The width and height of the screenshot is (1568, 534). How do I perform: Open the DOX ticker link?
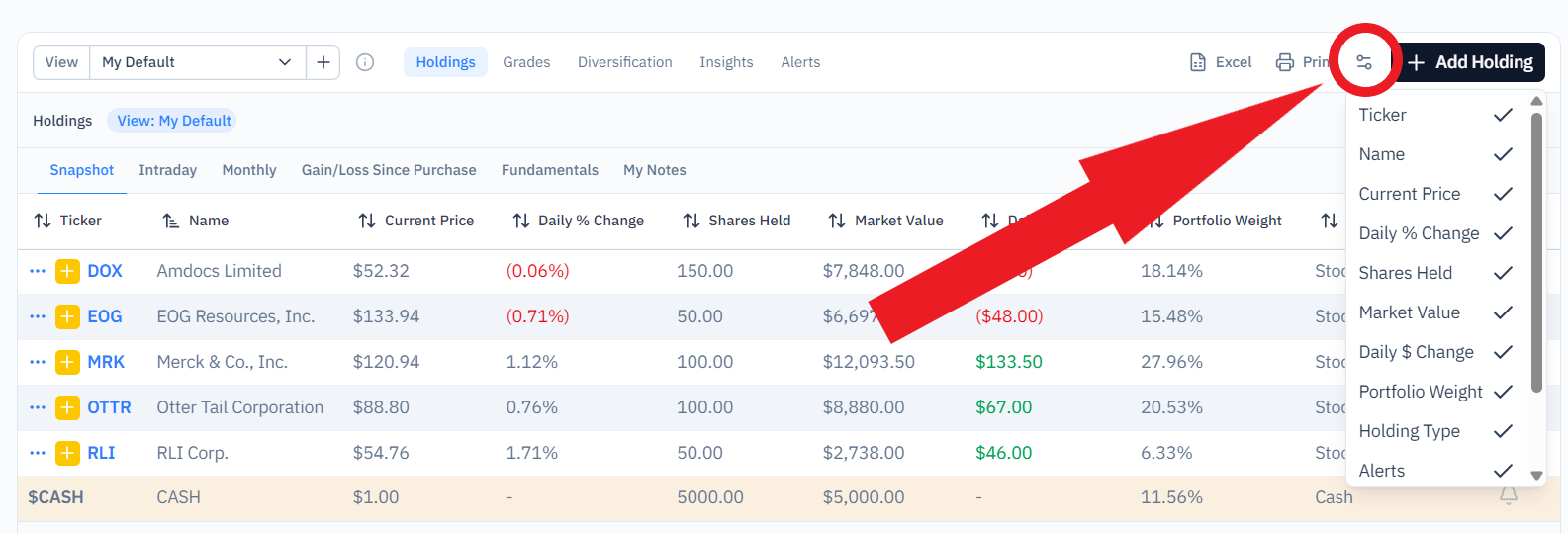coord(105,271)
